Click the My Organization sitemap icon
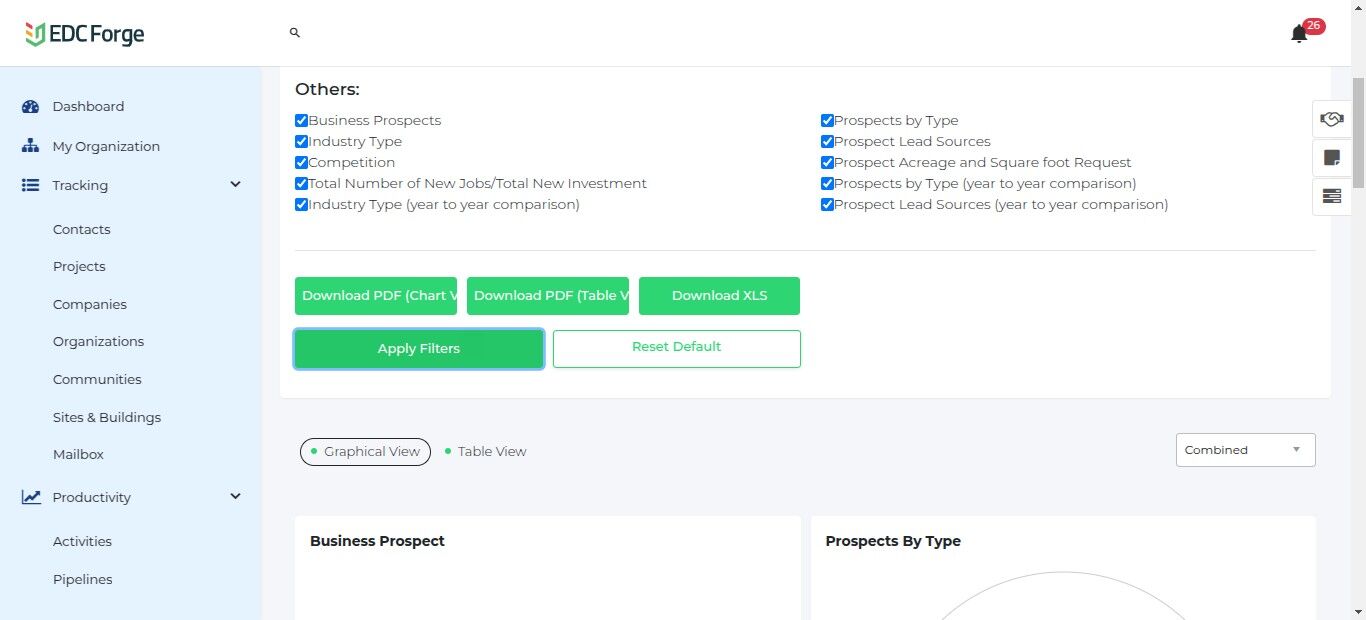The image size is (1366, 620). (x=30, y=146)
